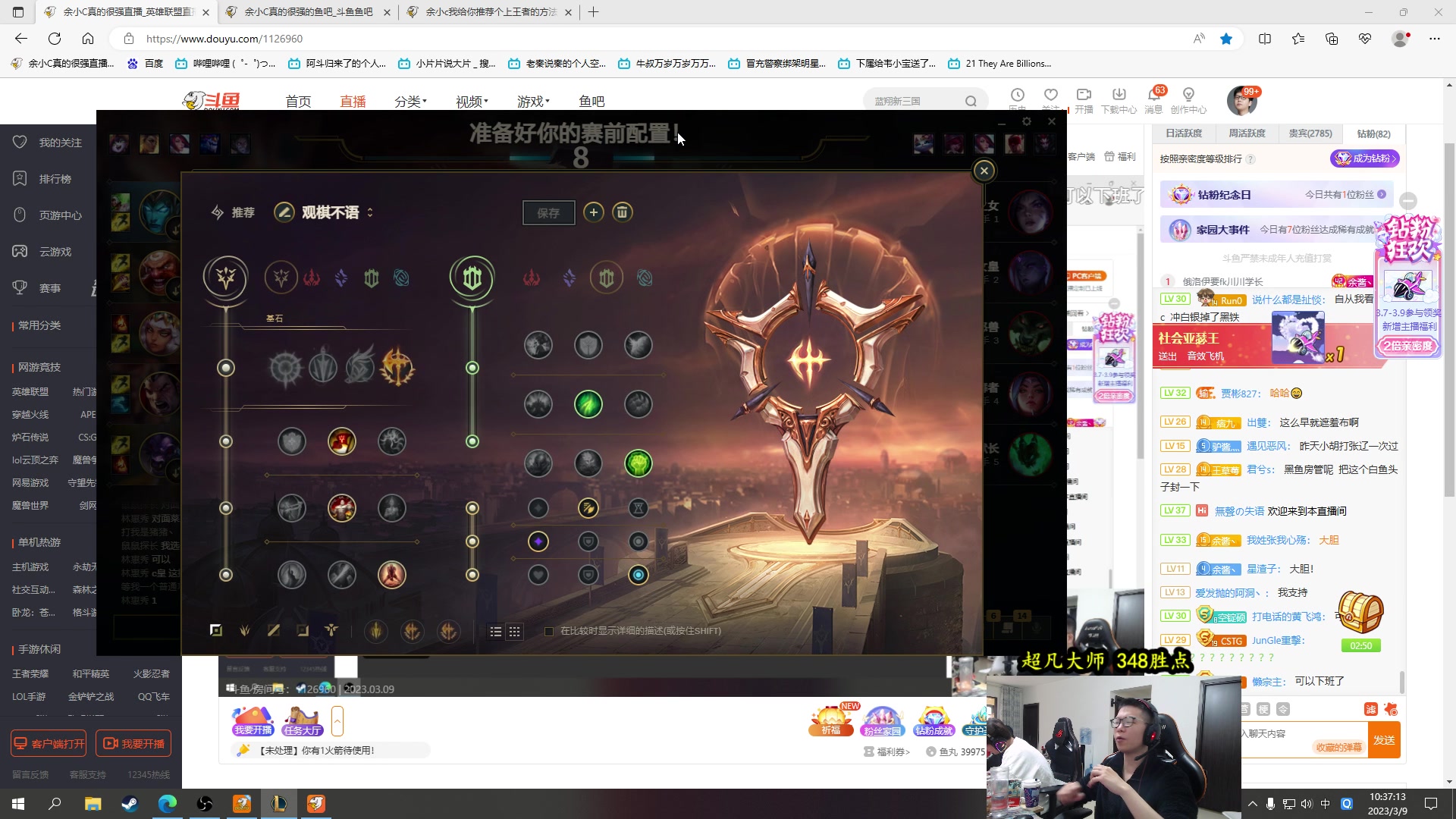Viewport: 1456px width, 819px height.
Task: Select the Inspiration secondary rune path
Action: pyautogui.click(x=645, y=278)
